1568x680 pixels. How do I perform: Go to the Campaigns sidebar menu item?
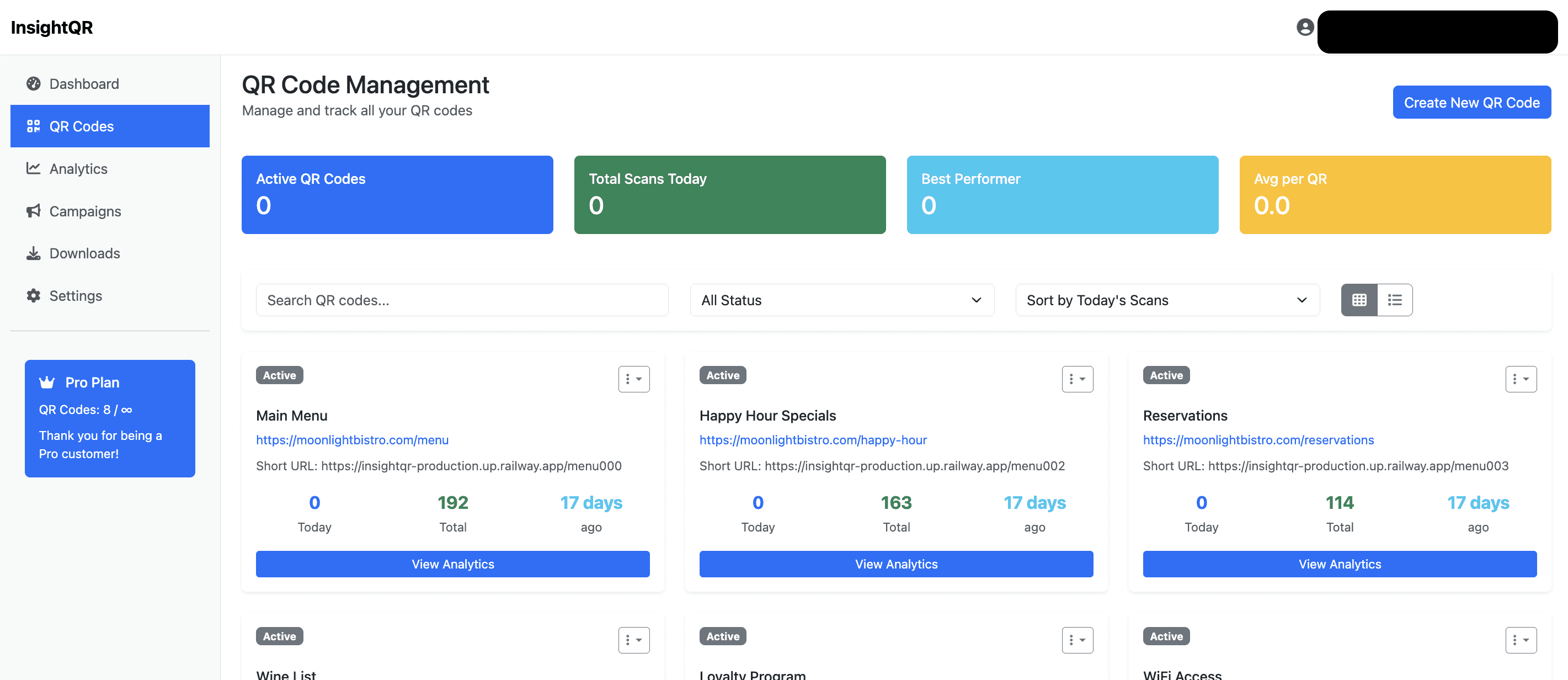(x=85, y=211)
